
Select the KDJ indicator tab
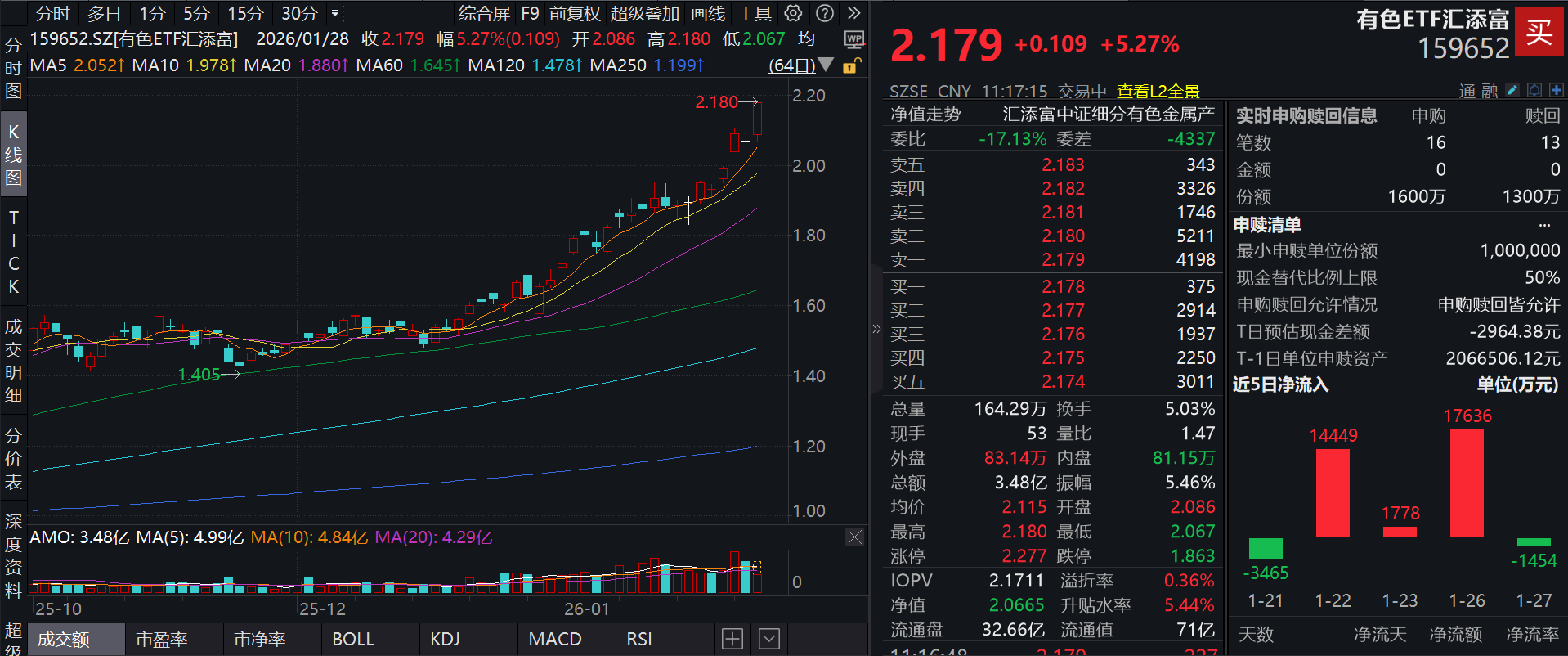pos(446,639)
